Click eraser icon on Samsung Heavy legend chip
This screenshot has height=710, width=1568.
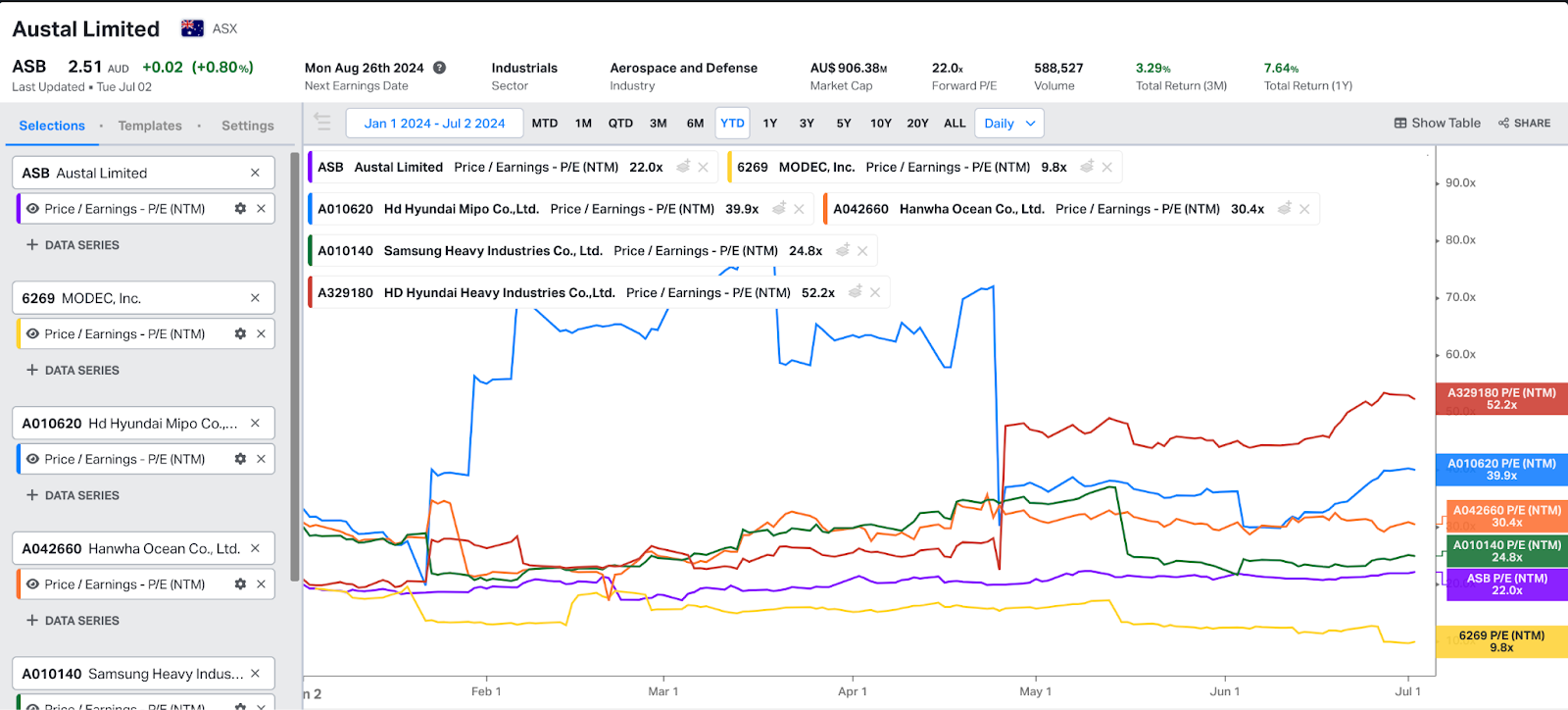tap(843, 251)
